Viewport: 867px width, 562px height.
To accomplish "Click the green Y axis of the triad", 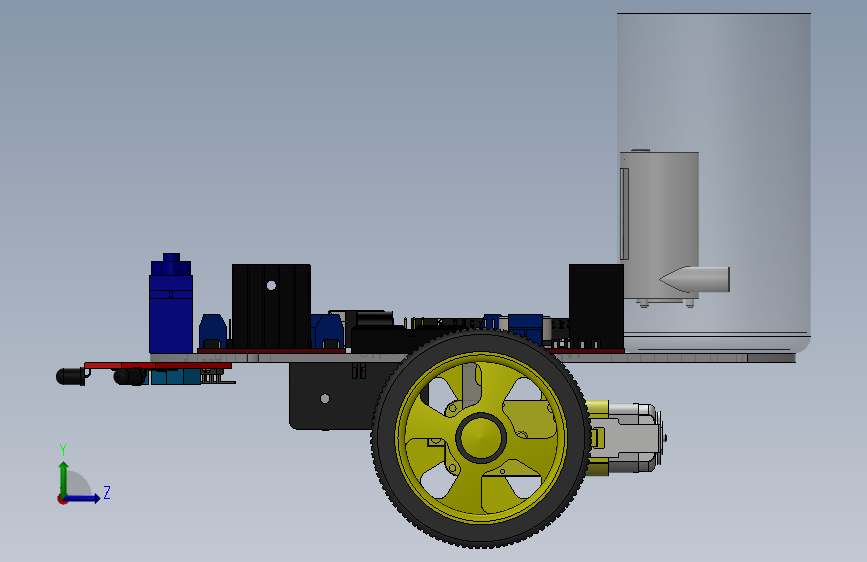I will (64, 478).
